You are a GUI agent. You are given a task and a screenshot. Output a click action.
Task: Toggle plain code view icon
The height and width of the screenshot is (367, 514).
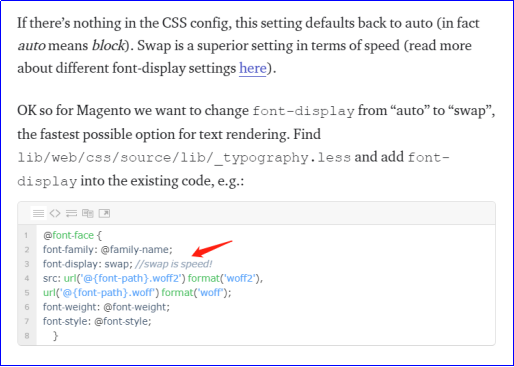[x=55, y=213]
